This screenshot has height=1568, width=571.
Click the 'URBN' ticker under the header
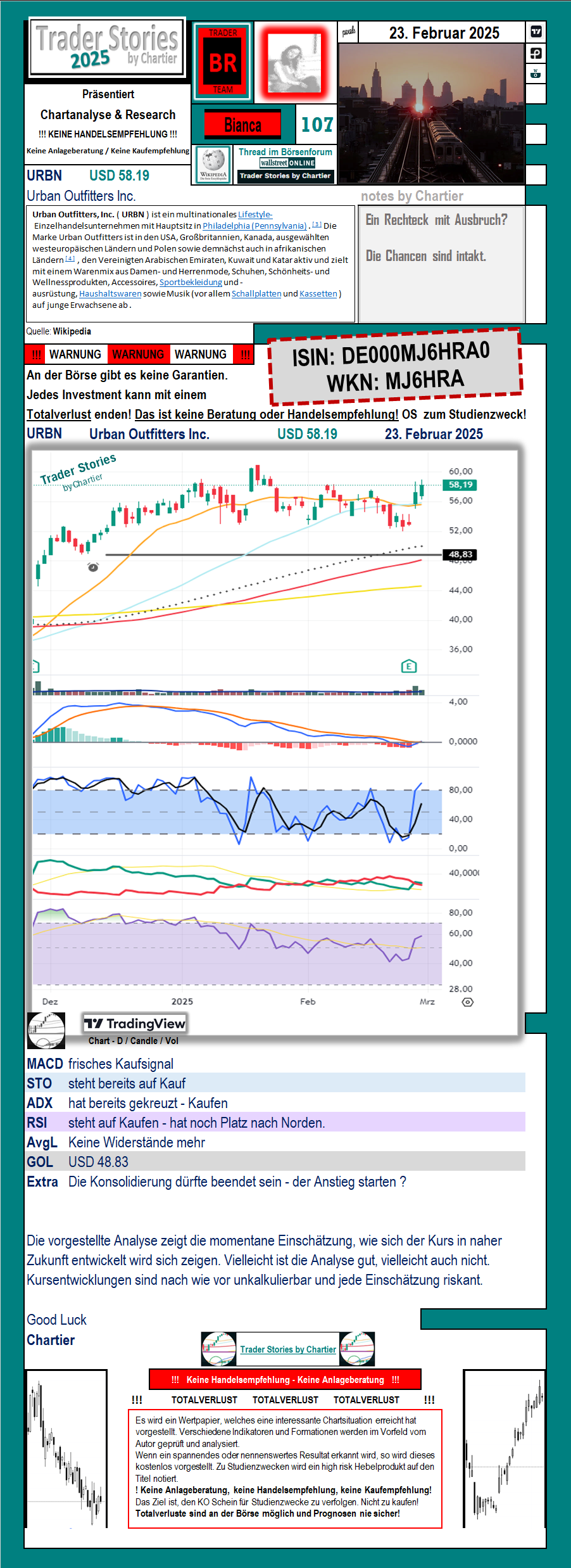tap(44, 175)
